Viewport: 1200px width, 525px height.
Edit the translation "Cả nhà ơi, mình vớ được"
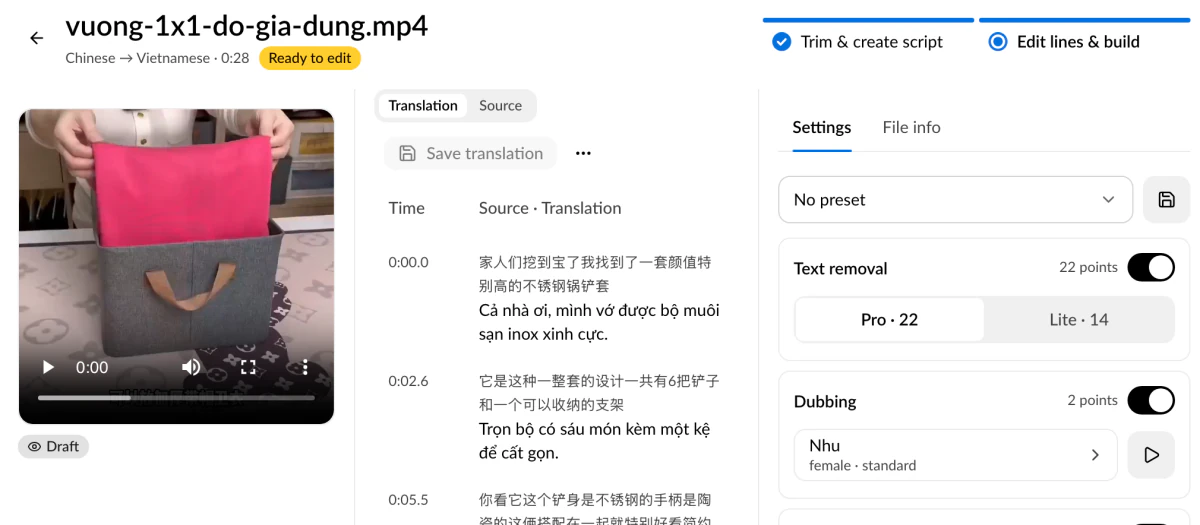(x=599, y=322)
